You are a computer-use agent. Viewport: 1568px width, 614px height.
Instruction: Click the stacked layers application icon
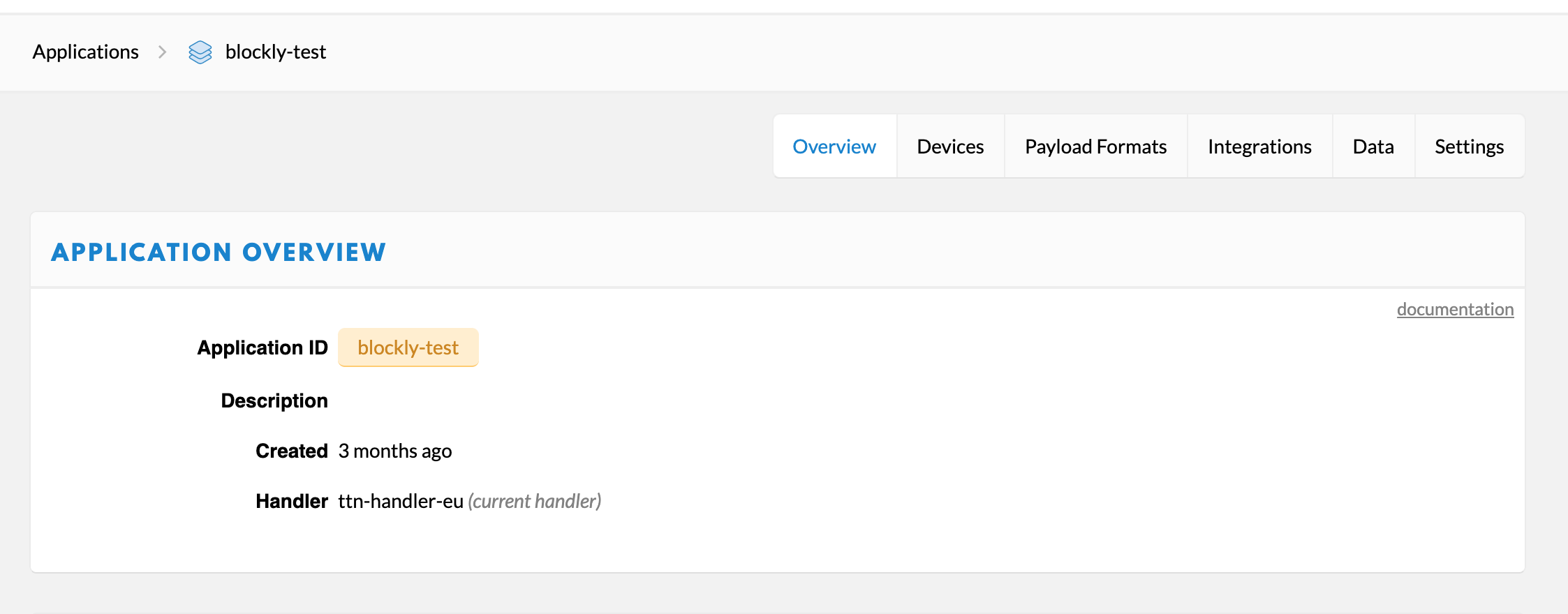coord(200,52)
